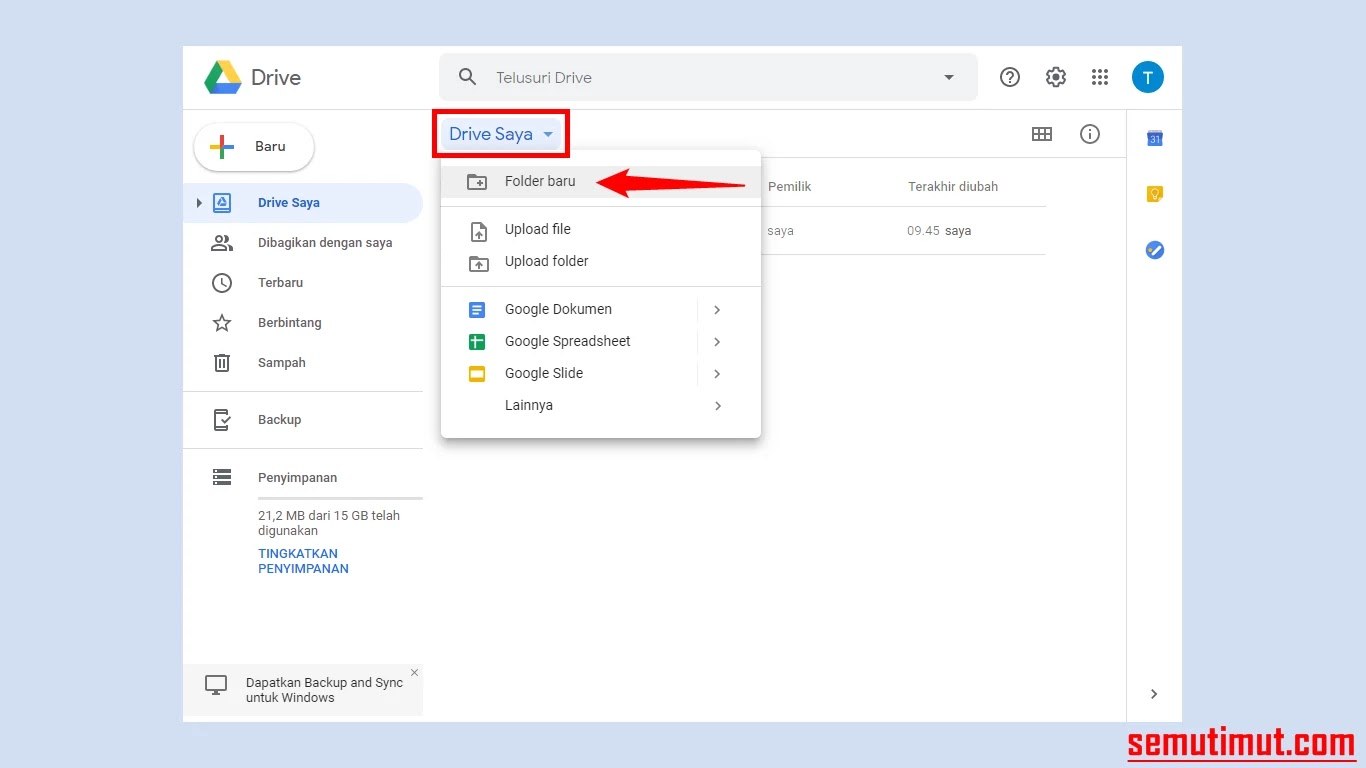Open the Settings gear icon
This screenshot has height=768, width=1366.
pyautogui.click(x=1055, y=77)
